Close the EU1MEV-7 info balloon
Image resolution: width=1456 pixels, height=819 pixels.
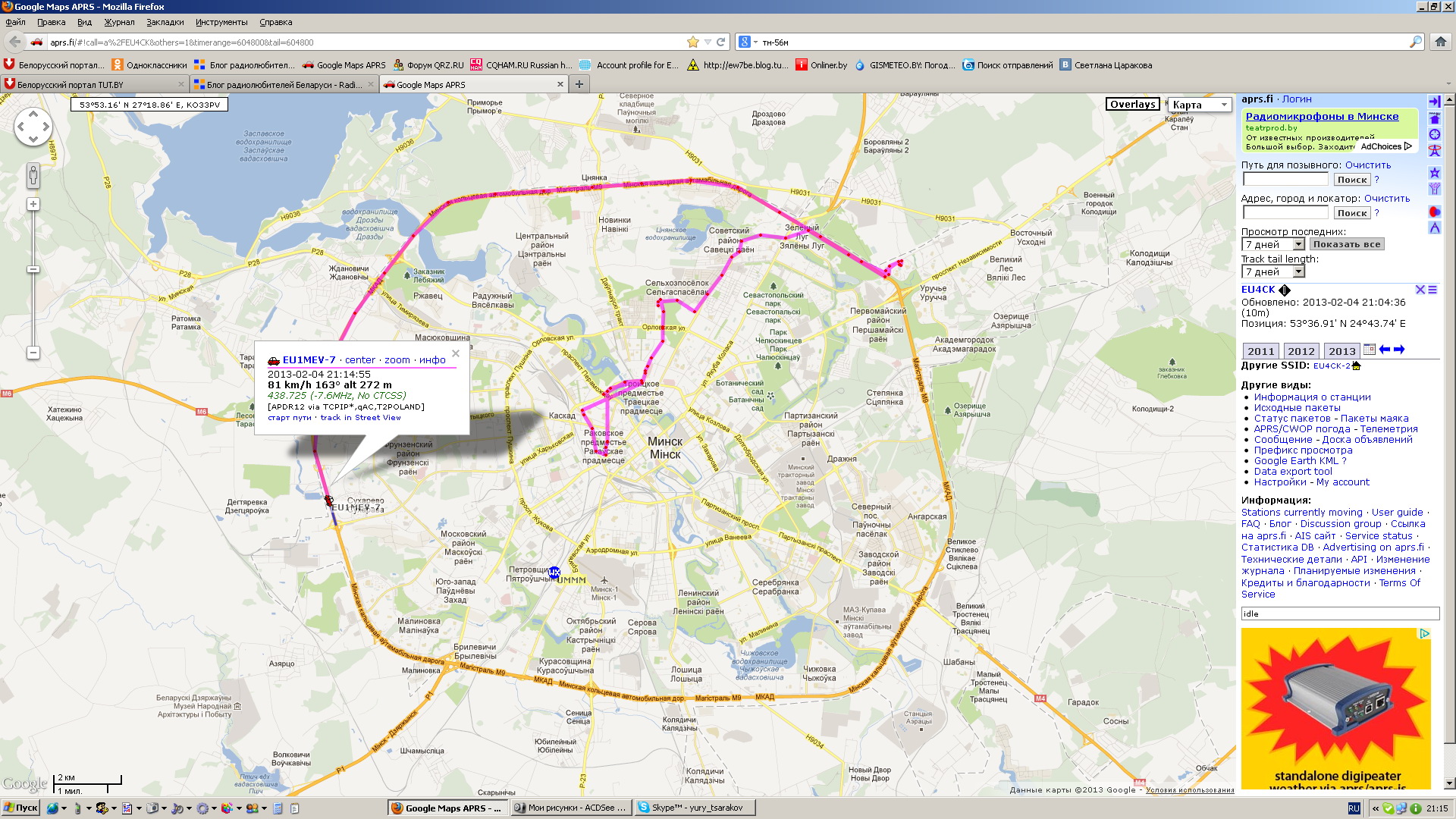[x=456, y=353]
